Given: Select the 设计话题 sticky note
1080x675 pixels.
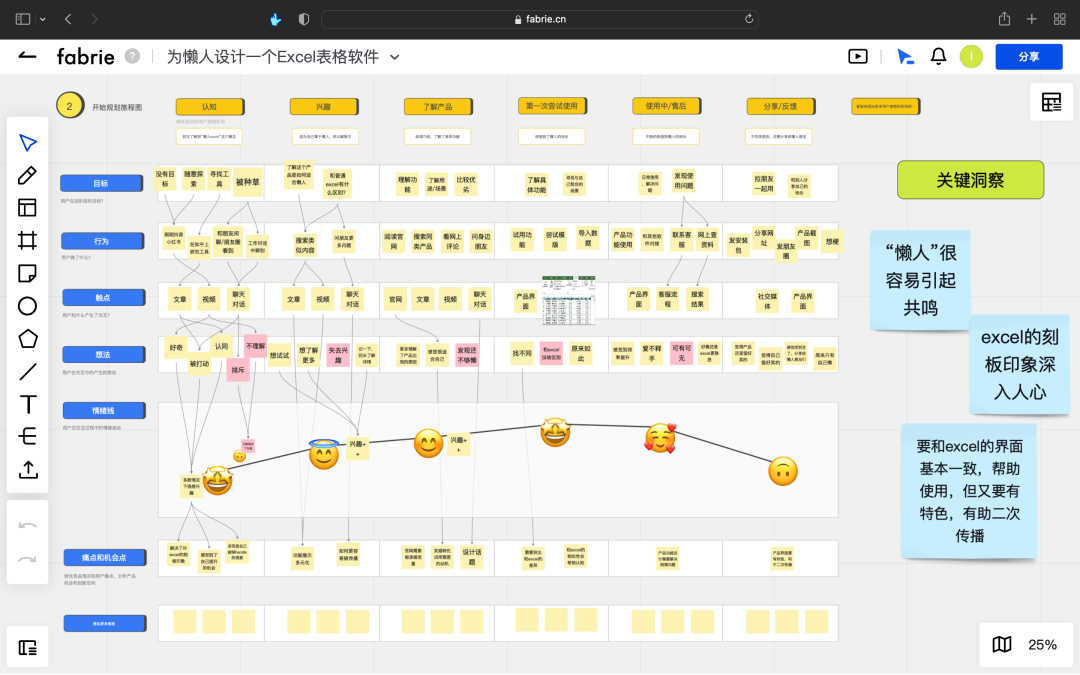Looking at the screenshot, I should point(472,557).
